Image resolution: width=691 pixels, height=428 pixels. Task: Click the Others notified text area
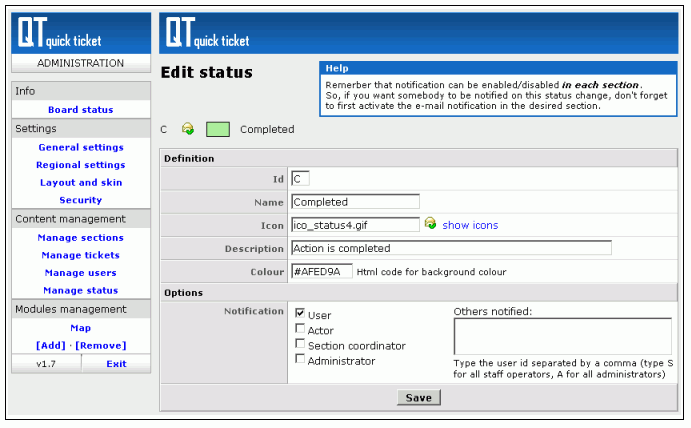[x=562, y=337]
